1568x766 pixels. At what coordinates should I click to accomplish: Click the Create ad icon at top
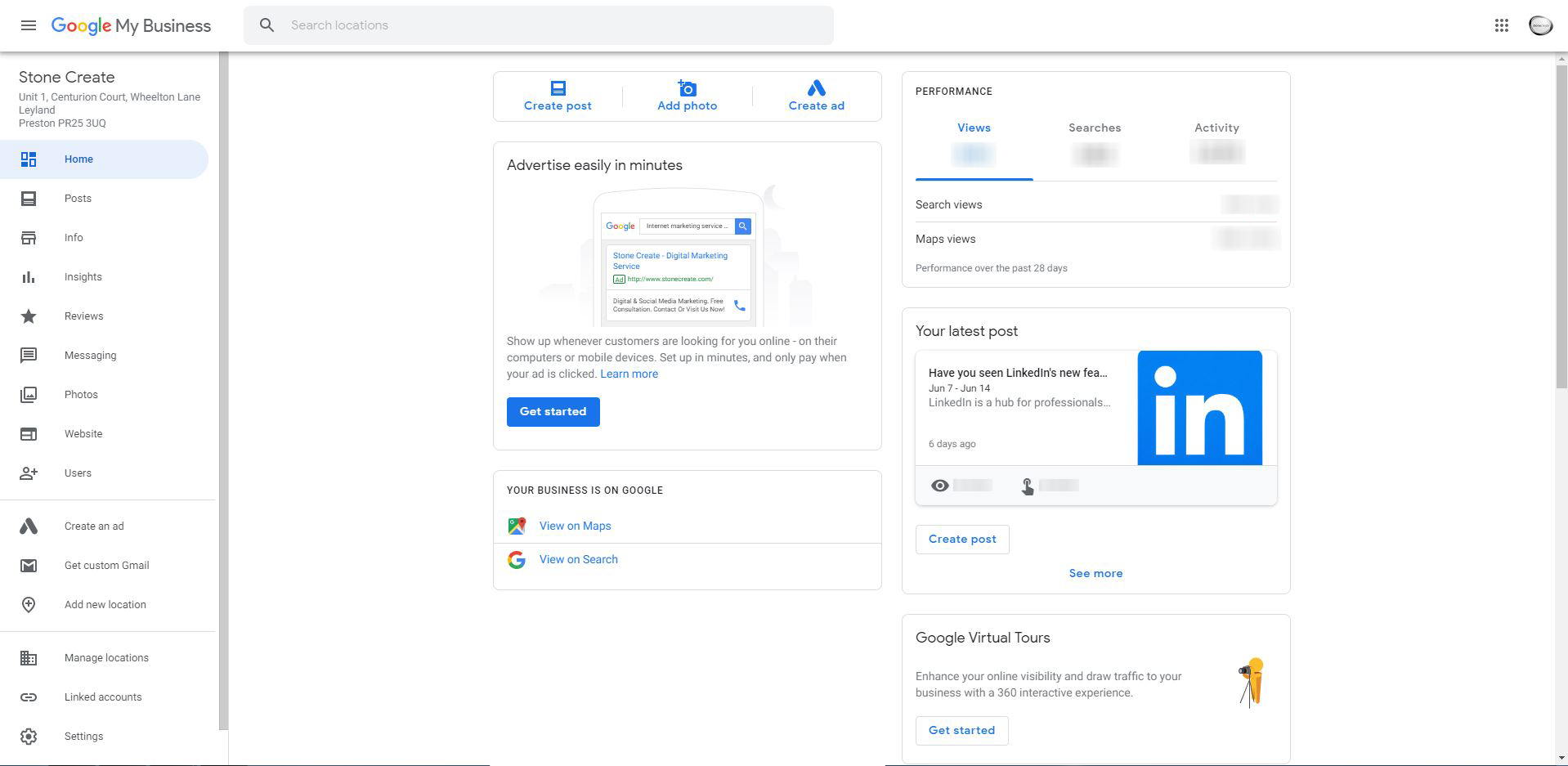[816, 87]
